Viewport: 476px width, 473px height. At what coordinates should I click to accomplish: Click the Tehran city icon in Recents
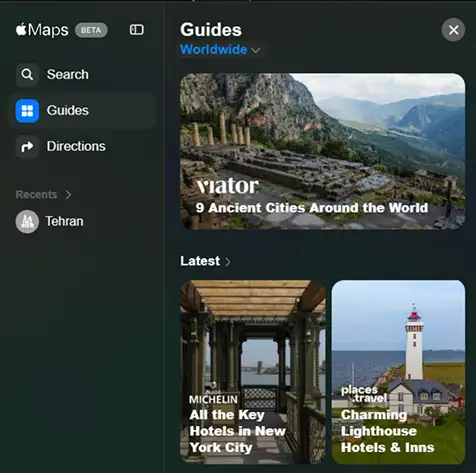[27, 221]
